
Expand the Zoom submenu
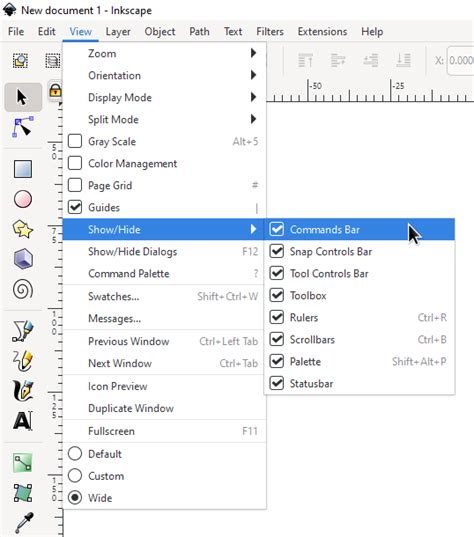coord(164,53)
